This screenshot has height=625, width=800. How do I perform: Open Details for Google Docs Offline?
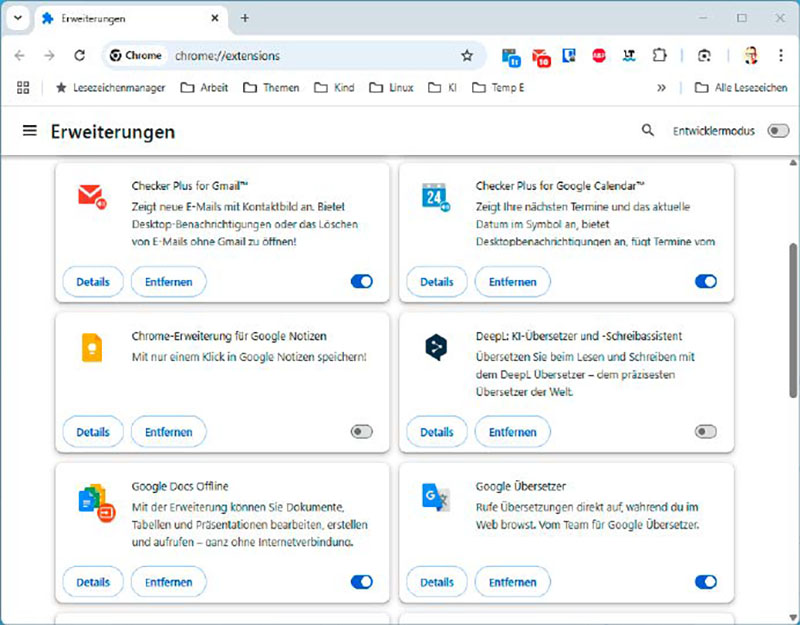click(93, 582)
